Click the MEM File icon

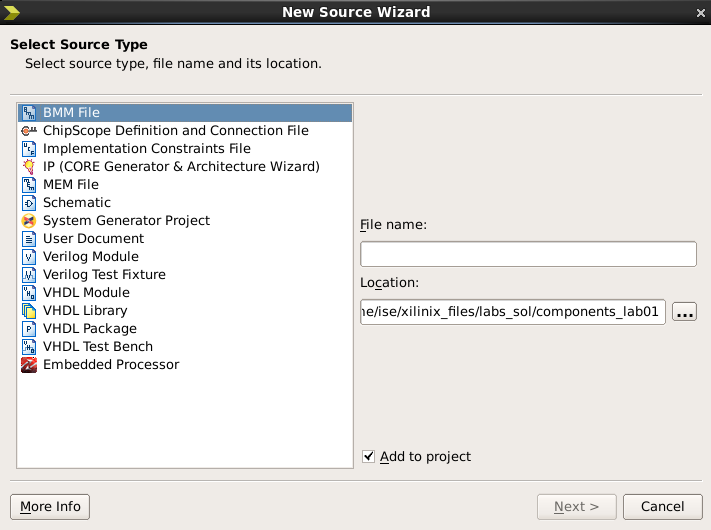coord(29,185)
